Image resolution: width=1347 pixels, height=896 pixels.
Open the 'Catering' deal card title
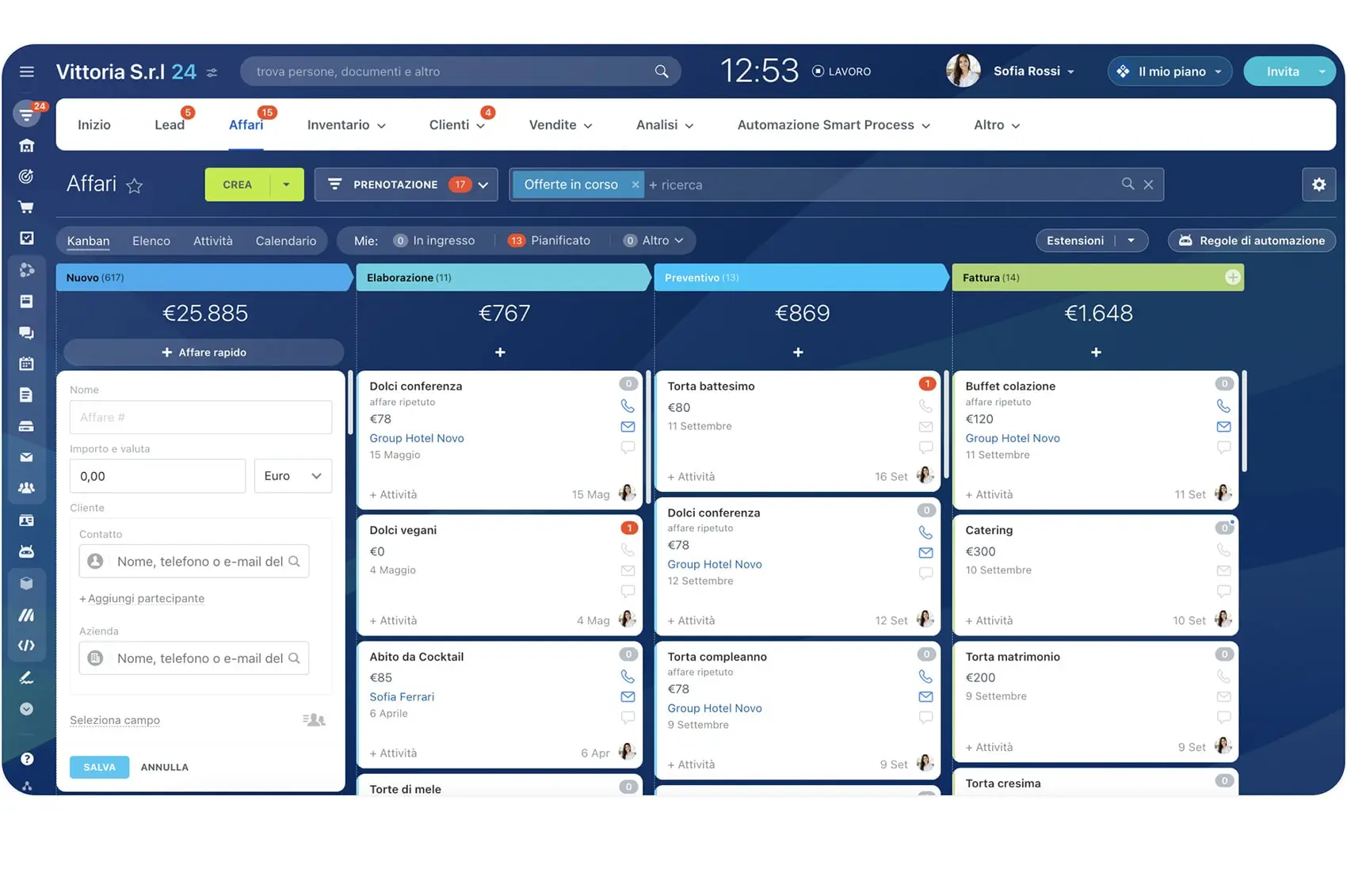[989, 530]
